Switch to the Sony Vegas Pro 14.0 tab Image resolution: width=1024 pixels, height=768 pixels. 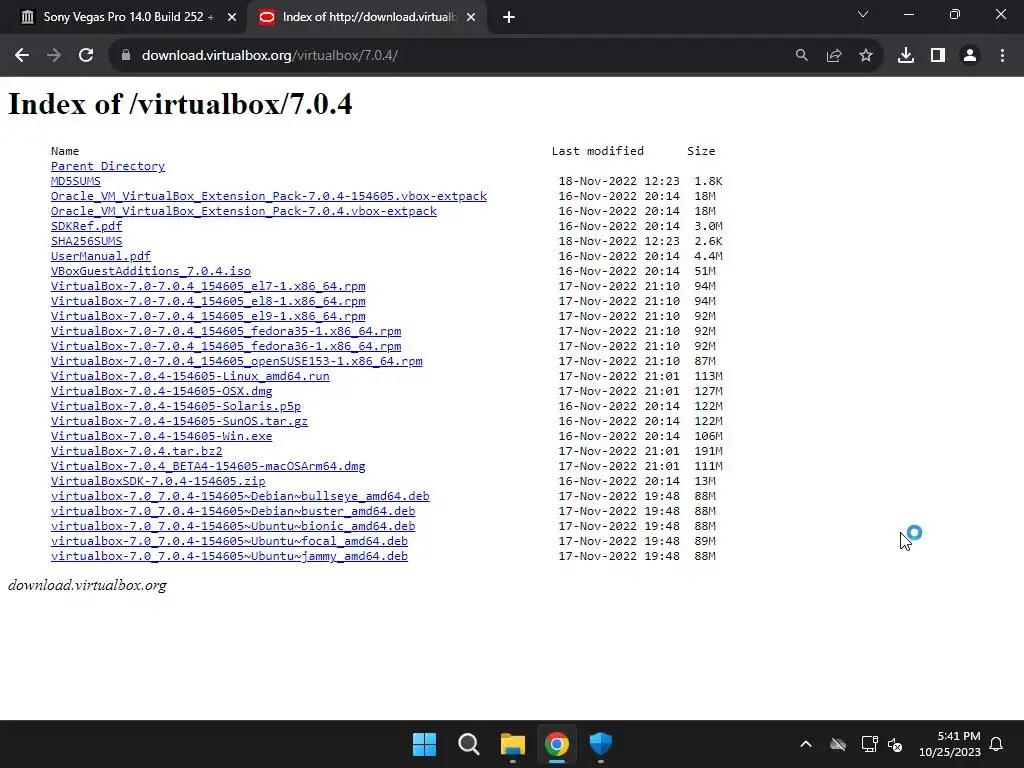click(124, 17)
